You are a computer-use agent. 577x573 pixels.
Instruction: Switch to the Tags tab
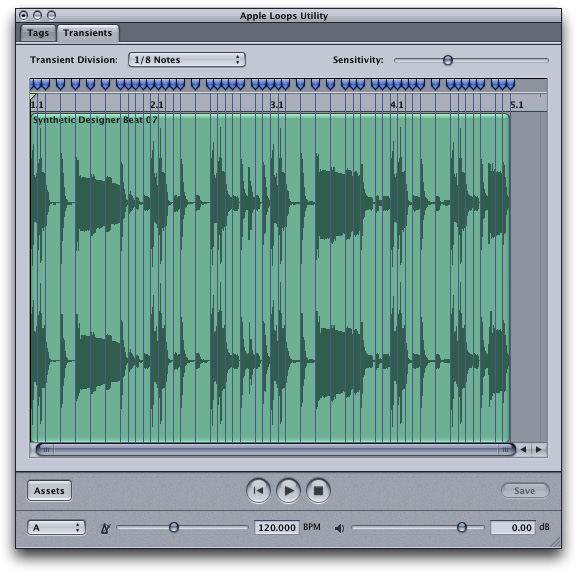38,33
